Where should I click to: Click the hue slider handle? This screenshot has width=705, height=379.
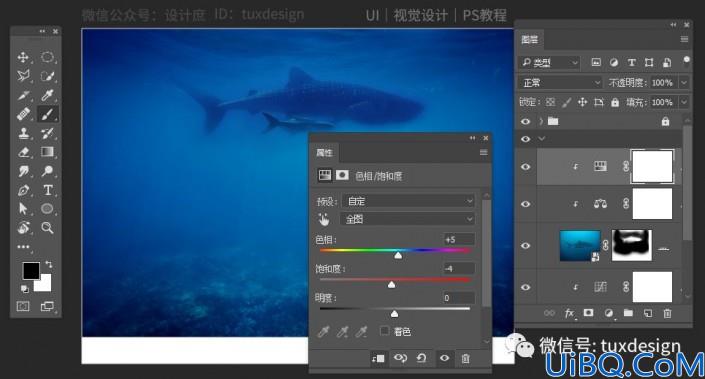click(x=398, y=256)
